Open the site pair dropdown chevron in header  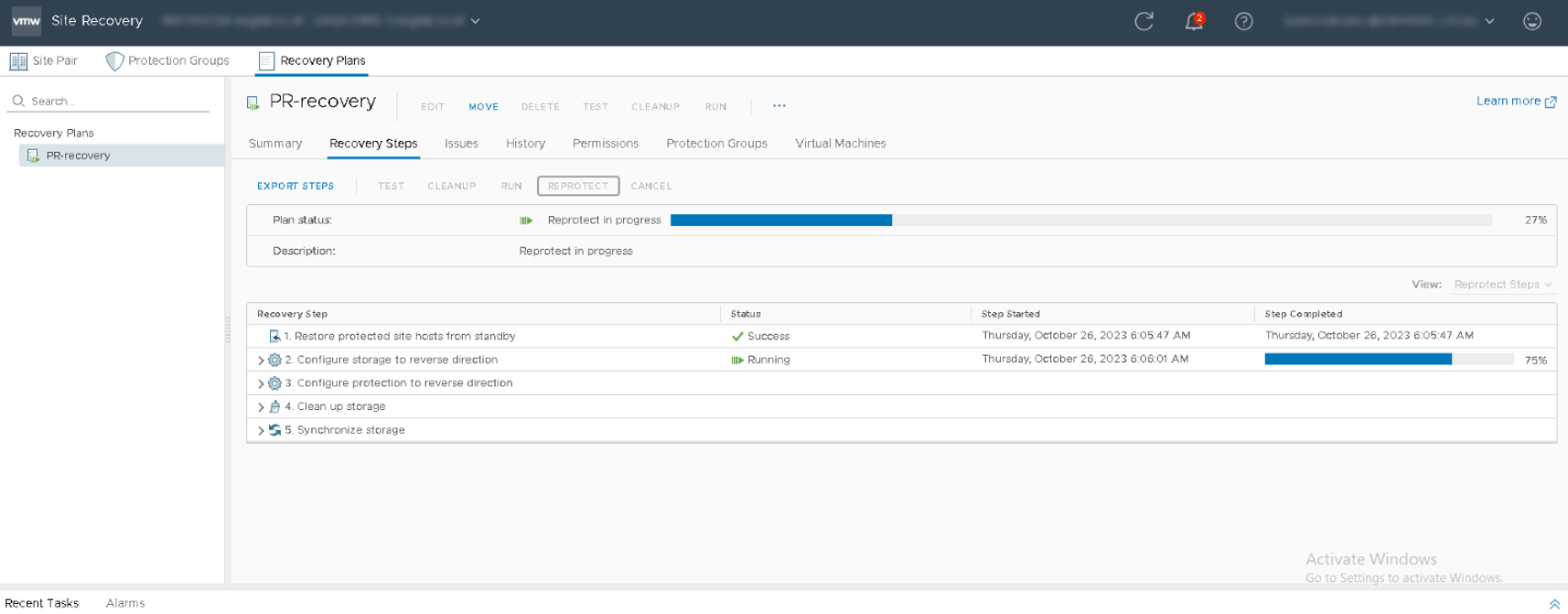[476, 21]
